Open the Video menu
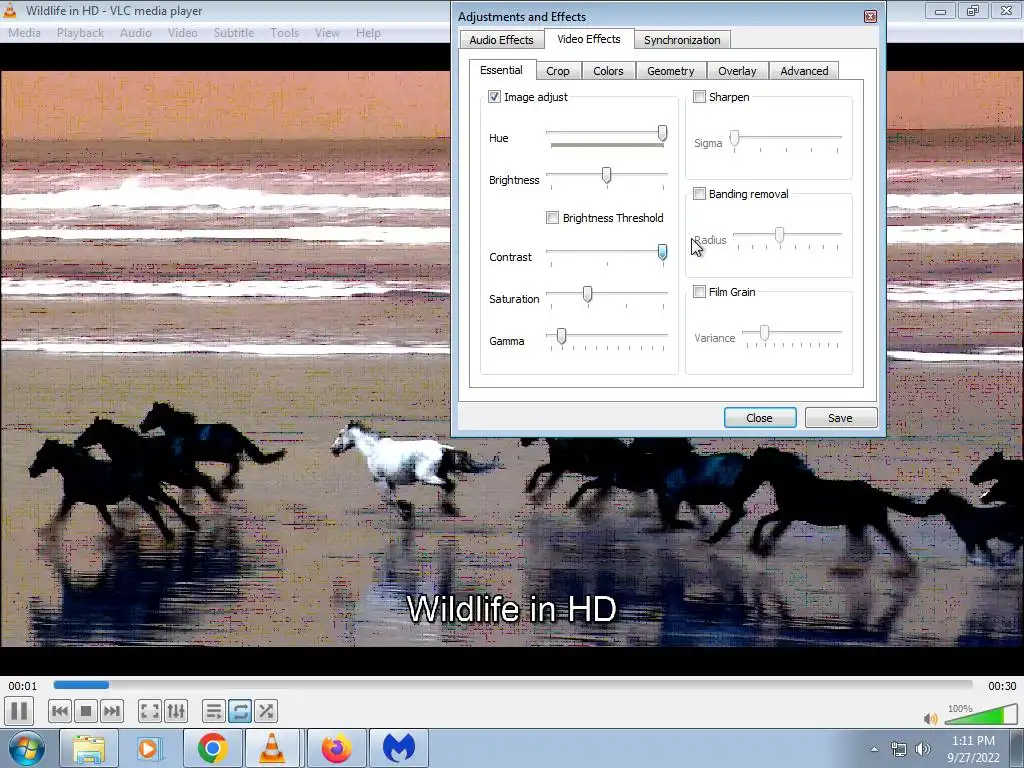 182,33
